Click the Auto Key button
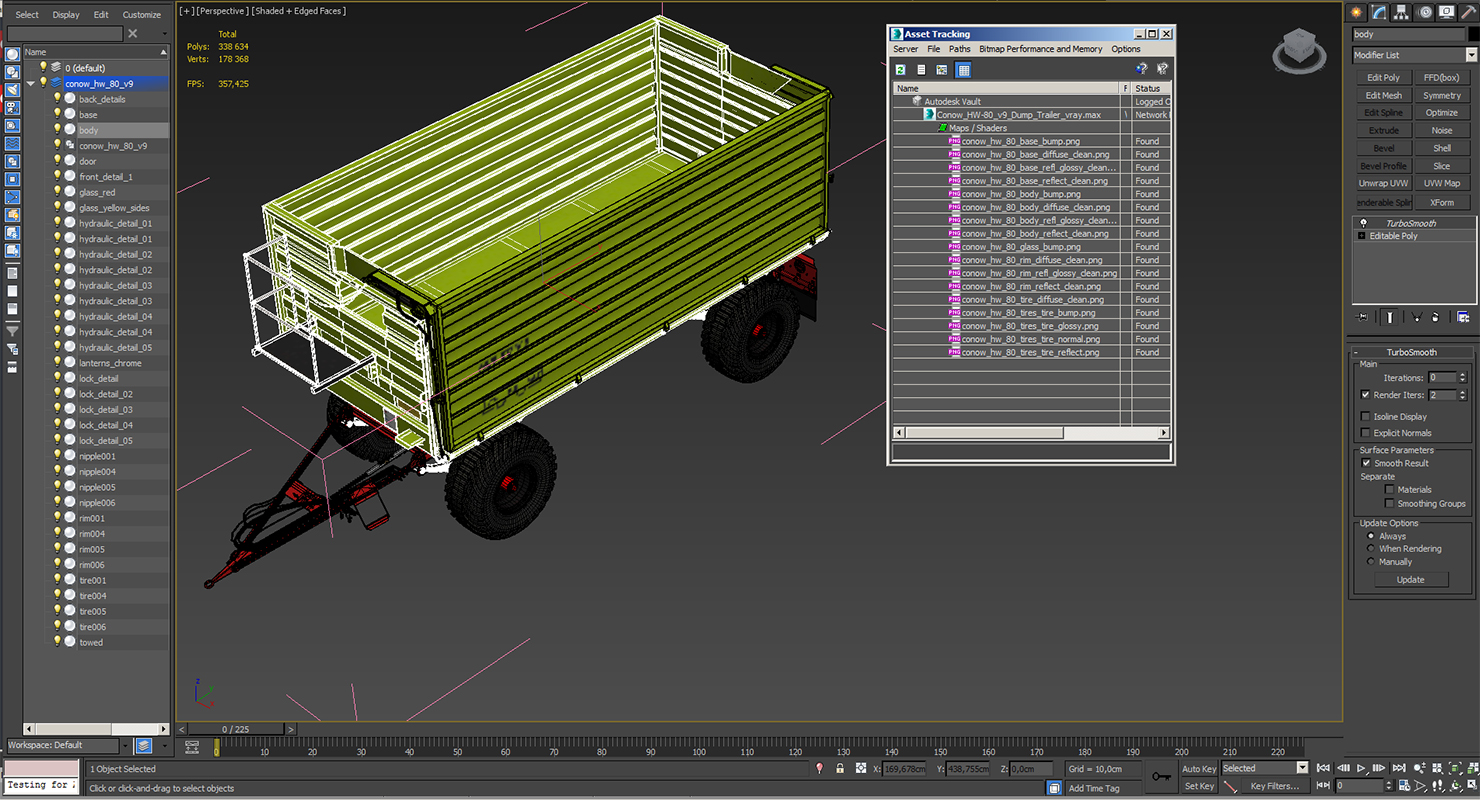This screenshot has width=1480, height=800. [1198, 769]
